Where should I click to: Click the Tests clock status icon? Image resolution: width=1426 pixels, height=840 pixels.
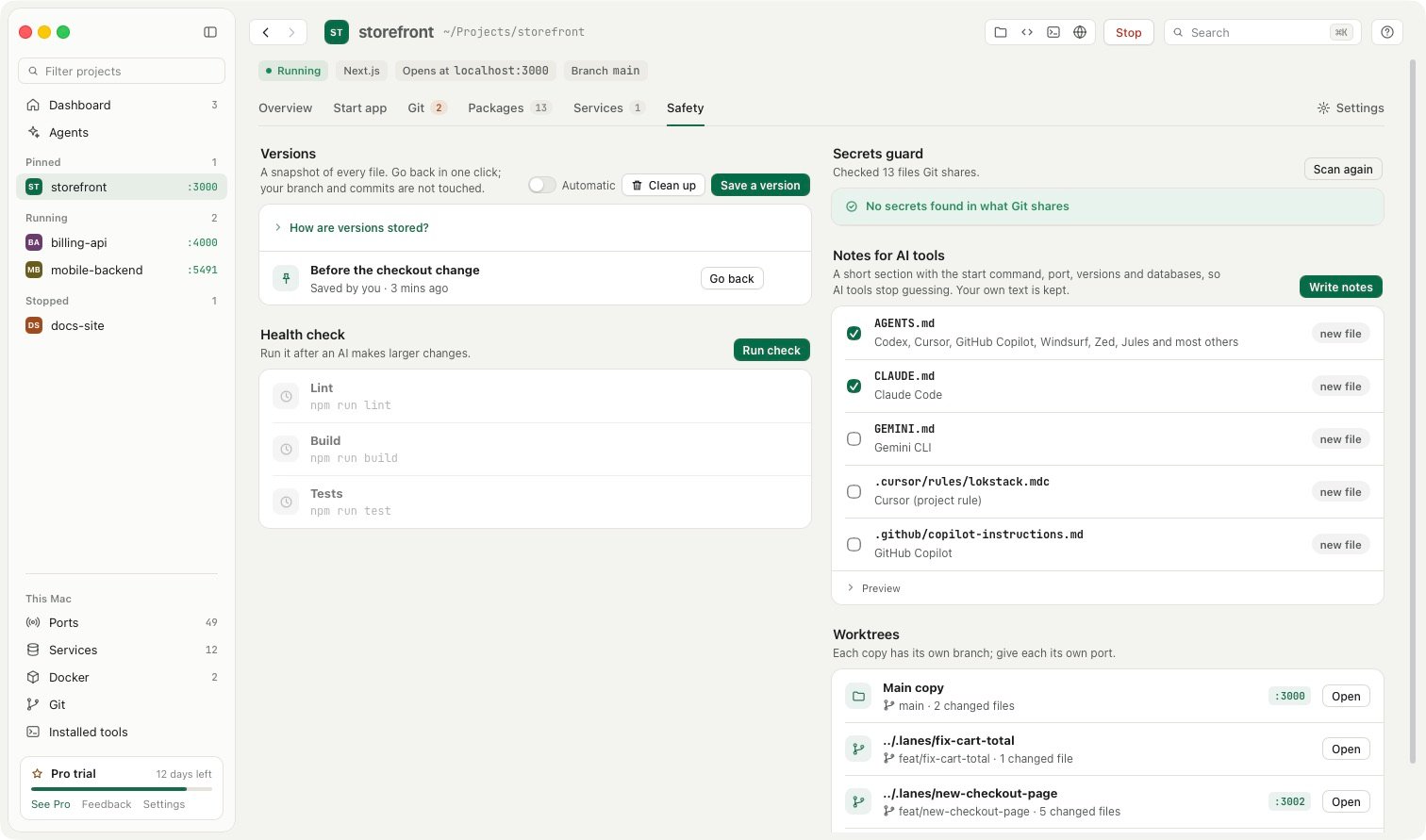pos(286,502)
